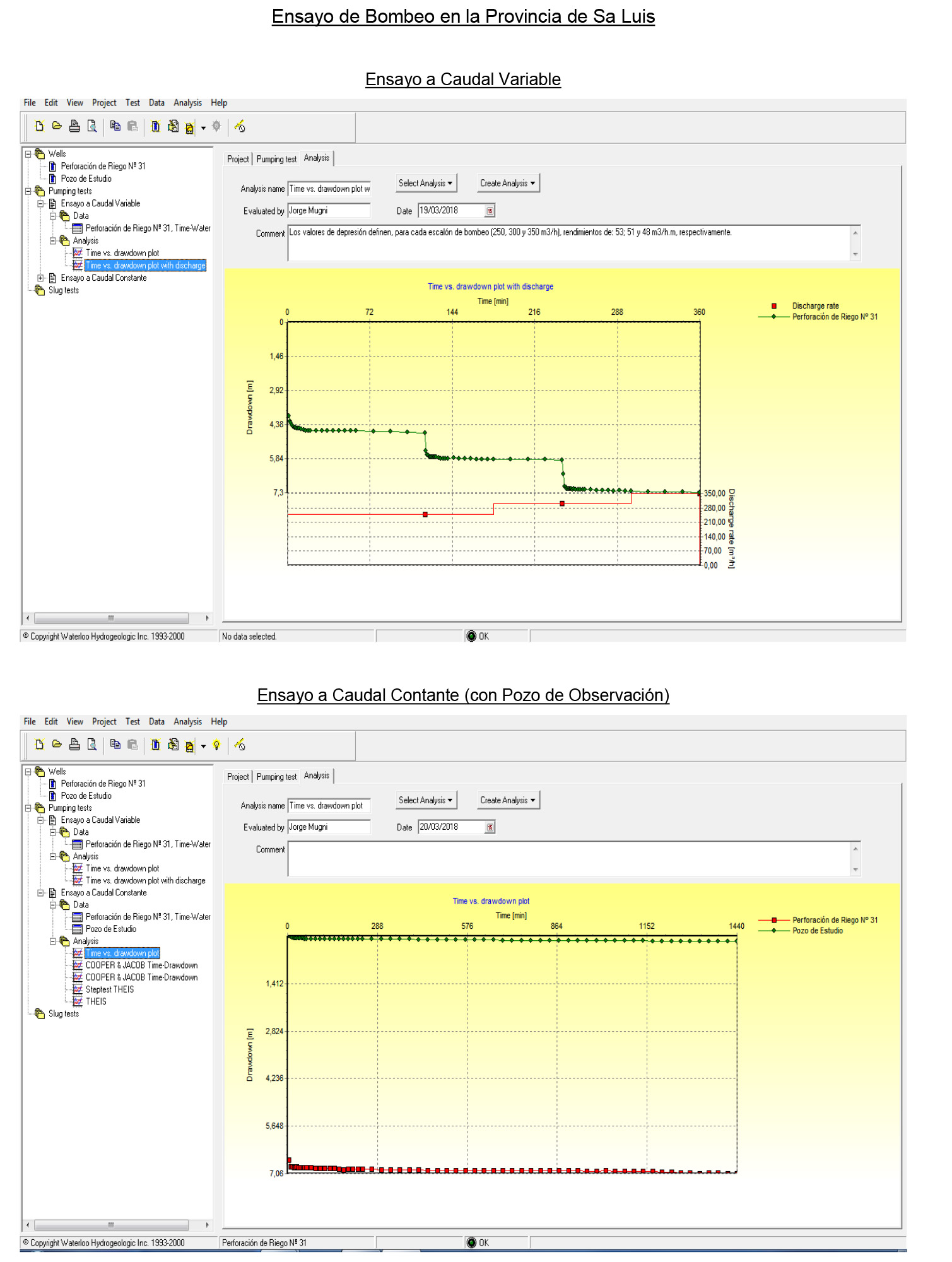Click Copy icon in Caudal Contante screenshot toolbar
Screen dimensions: 952x1262
[115, 745]
